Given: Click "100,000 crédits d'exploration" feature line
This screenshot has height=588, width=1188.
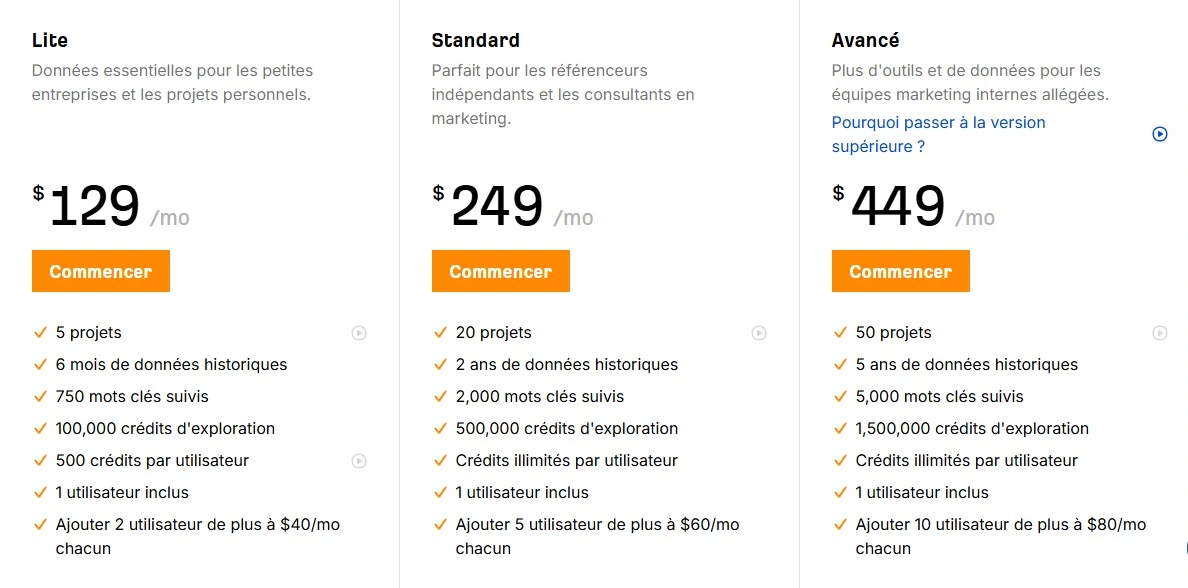Looking at the screenshot, I should [165, 428].
